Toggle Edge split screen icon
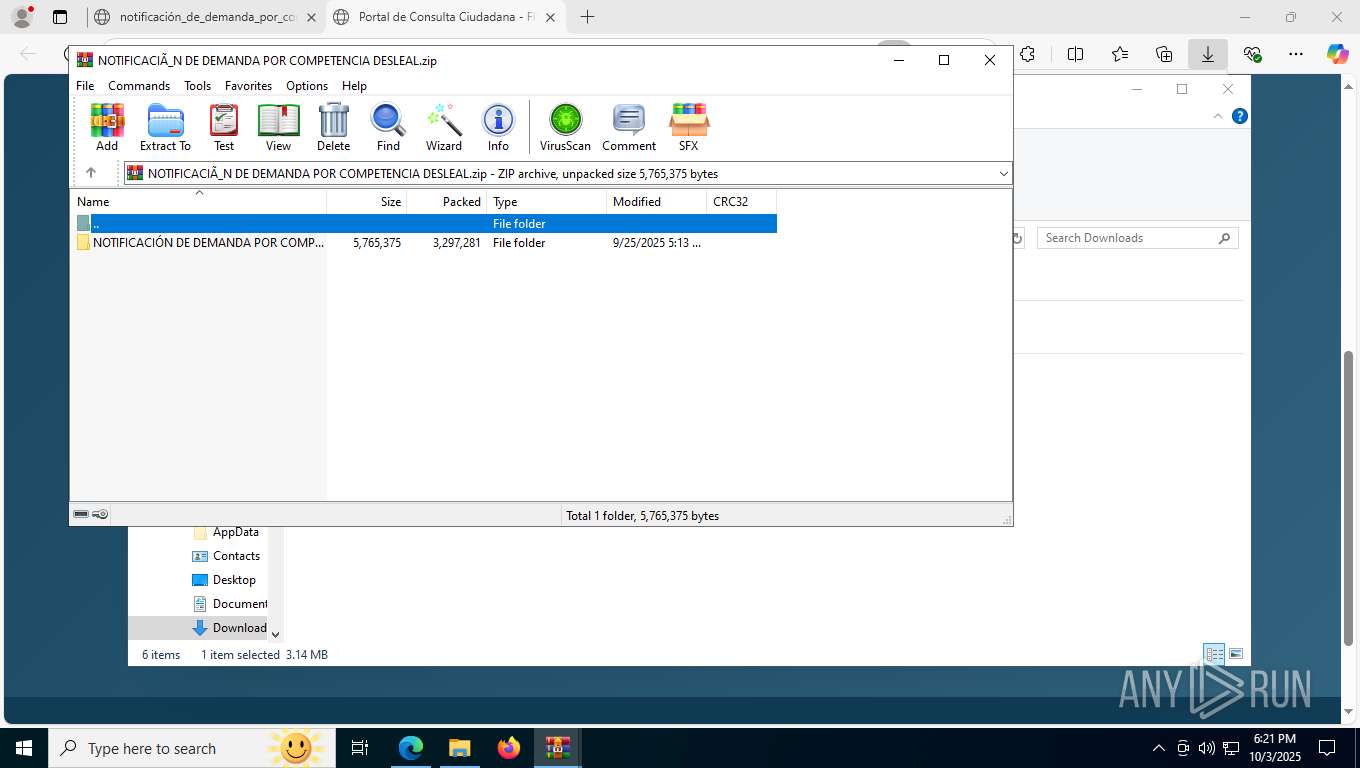This screenshot has height=768, width=1360. click(x=1075, y=54)
